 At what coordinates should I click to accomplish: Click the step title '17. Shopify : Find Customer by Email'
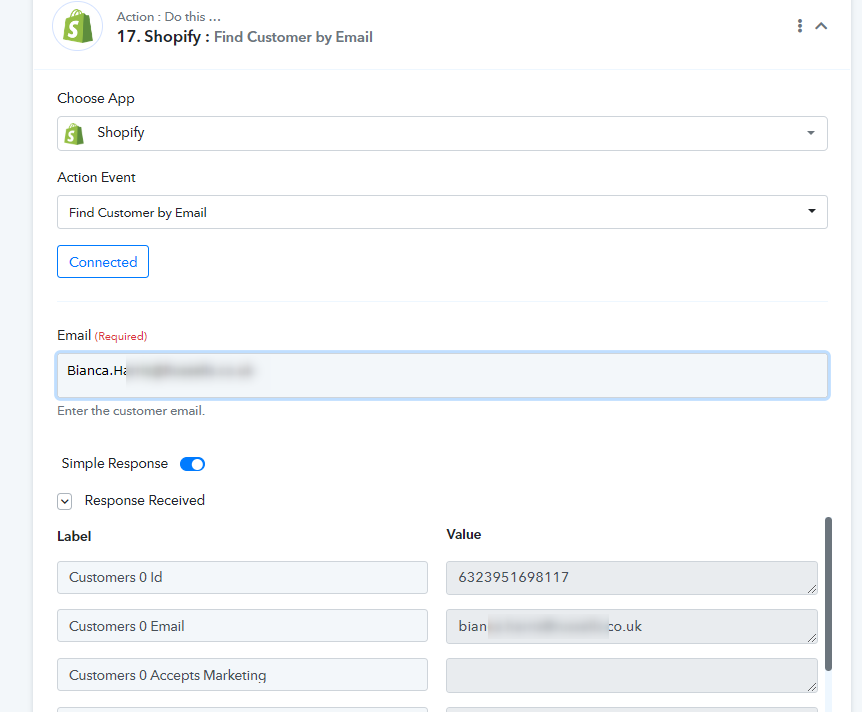coord(245,37)
